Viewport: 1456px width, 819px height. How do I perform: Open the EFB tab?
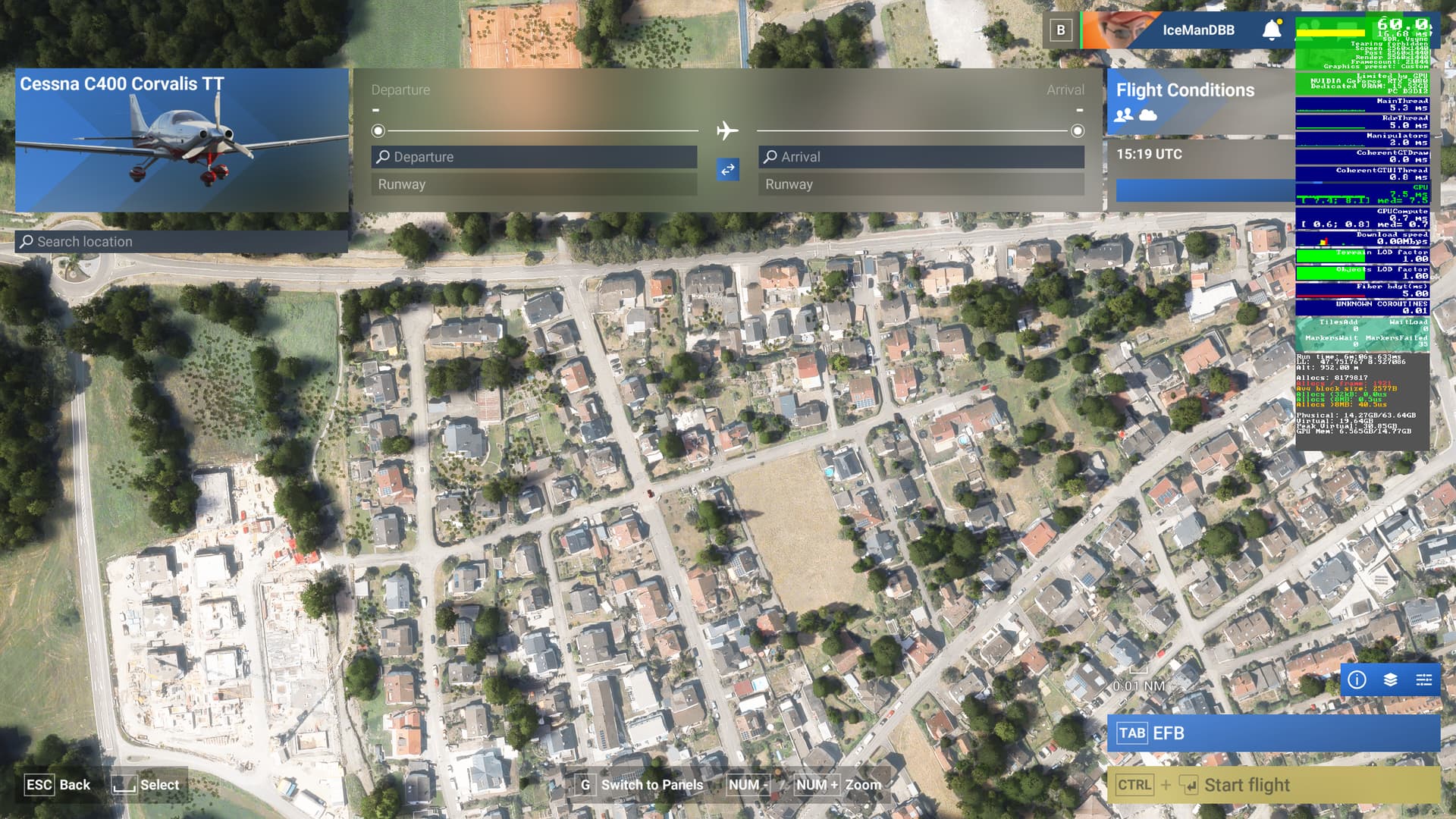pos(1272,733)
